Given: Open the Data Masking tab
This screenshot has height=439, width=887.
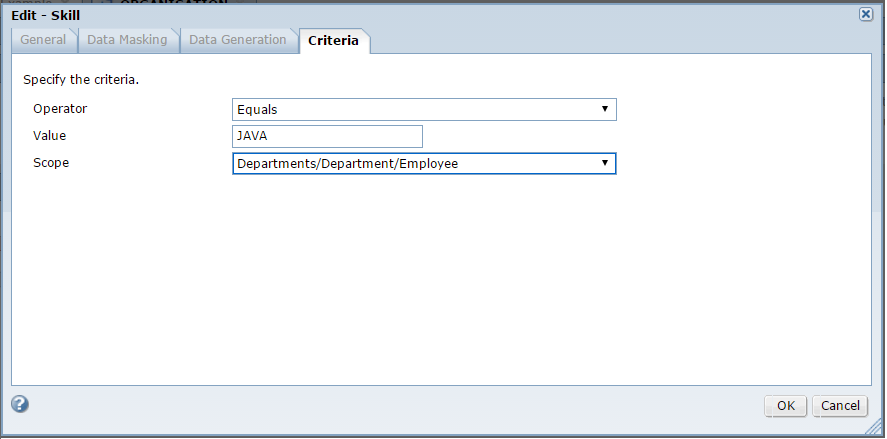Looking at the screenshot, I should [x=127, y=40].
